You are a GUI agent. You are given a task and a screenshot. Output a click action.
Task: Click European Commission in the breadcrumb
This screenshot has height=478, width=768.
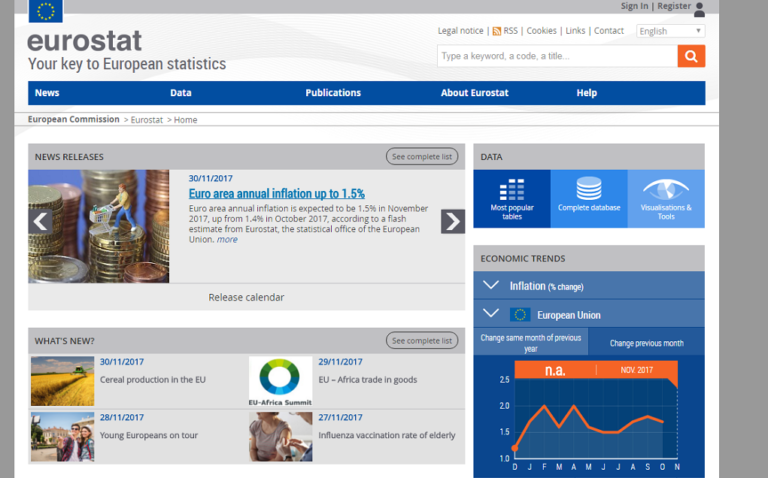(x=73, y=119)
